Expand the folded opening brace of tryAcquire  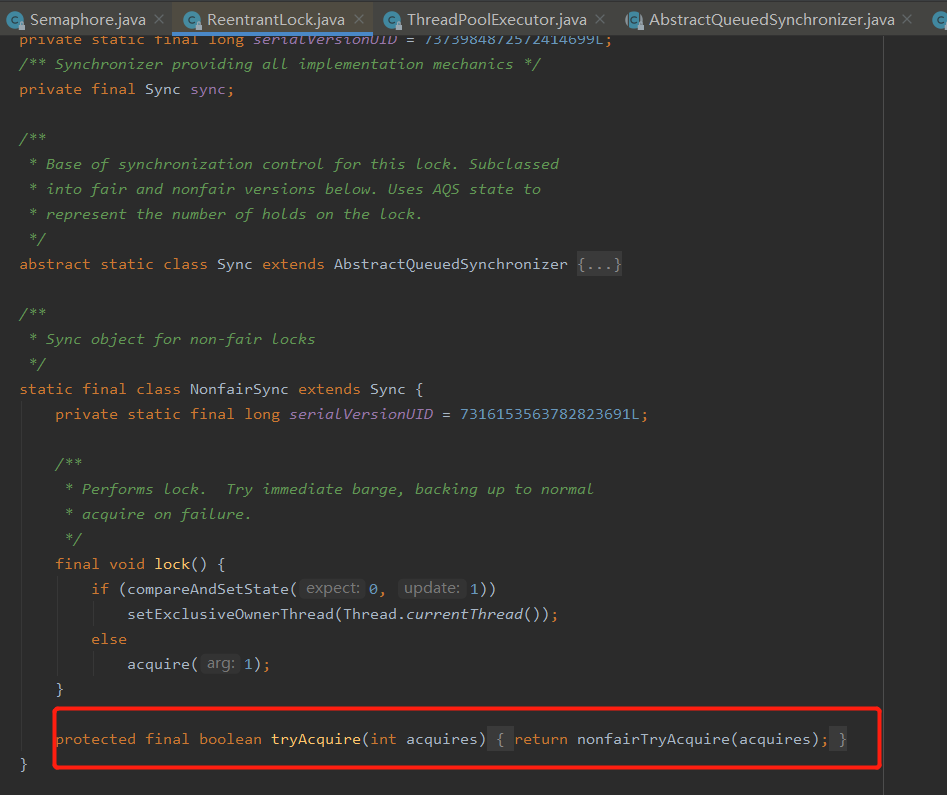(500, 739)
